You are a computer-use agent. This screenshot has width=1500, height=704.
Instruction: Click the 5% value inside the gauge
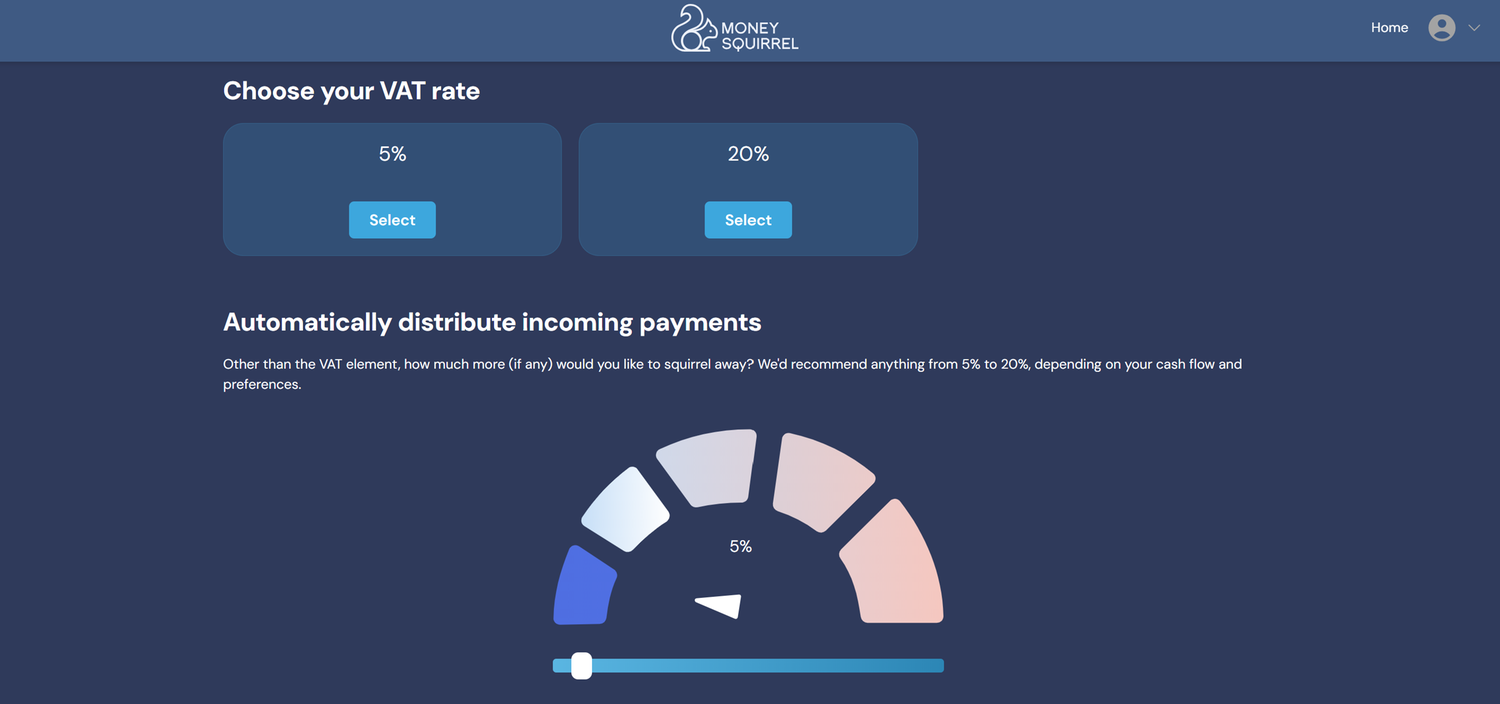coord(741,546)
